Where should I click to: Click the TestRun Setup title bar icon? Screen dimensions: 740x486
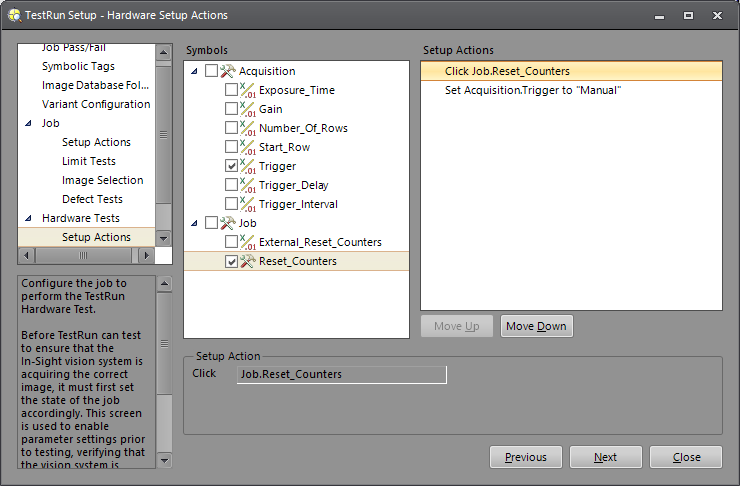coord(14,15)
